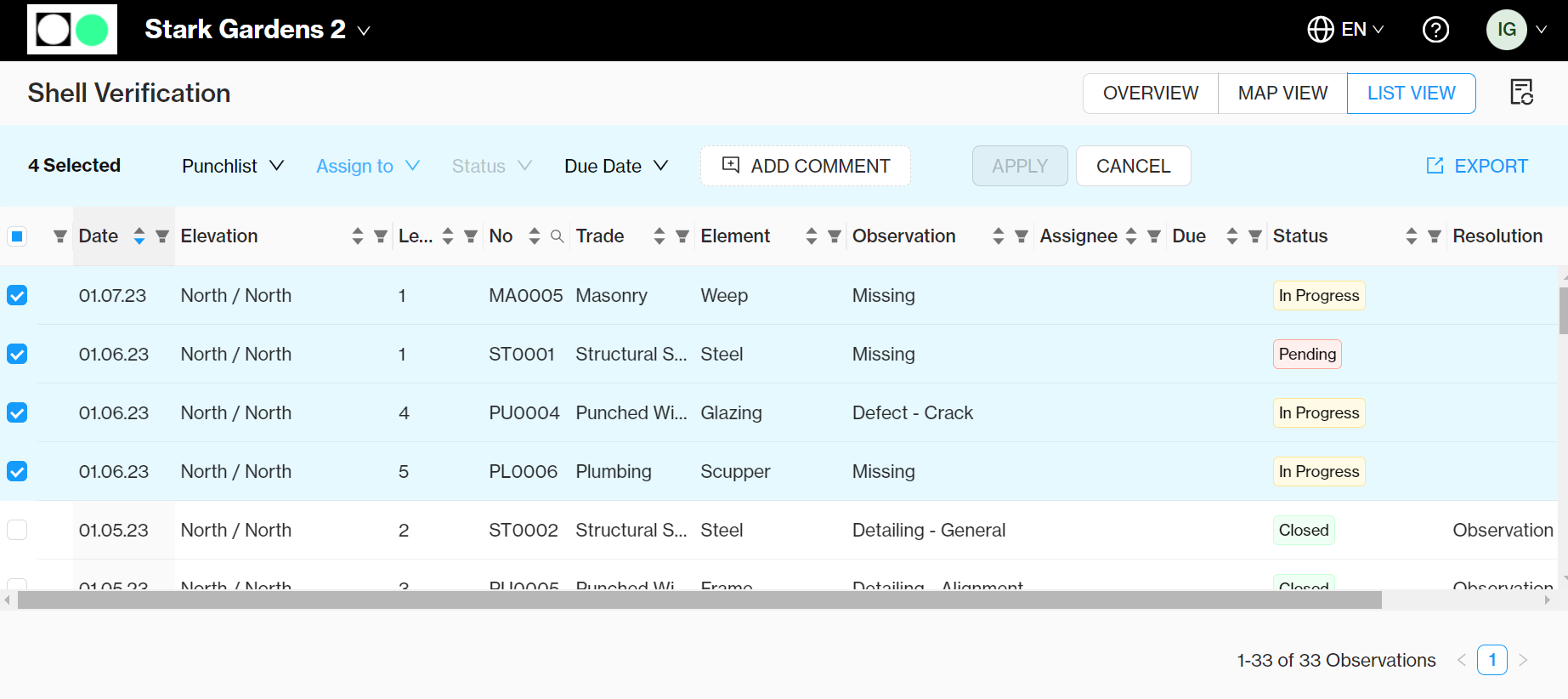
Task: Filter the Elevation column
Action: point(381,236)
